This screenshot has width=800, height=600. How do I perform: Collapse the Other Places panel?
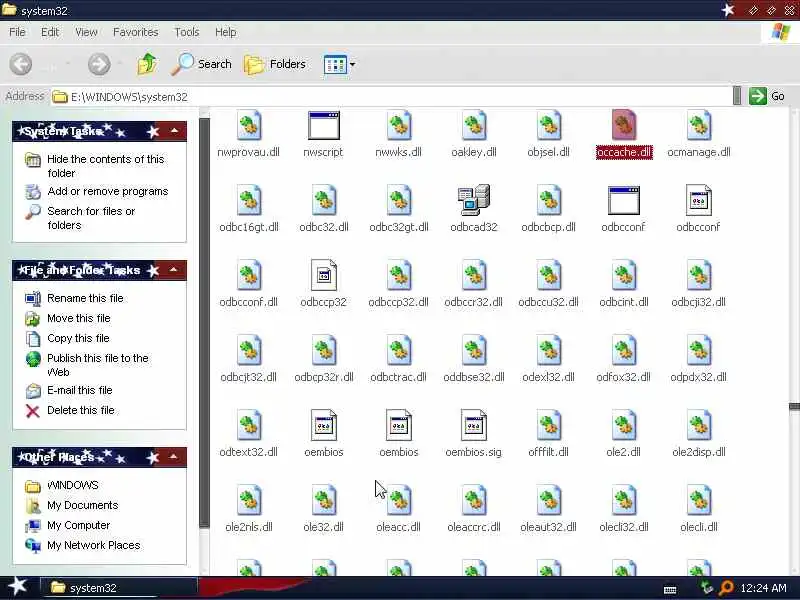[174, 457]
